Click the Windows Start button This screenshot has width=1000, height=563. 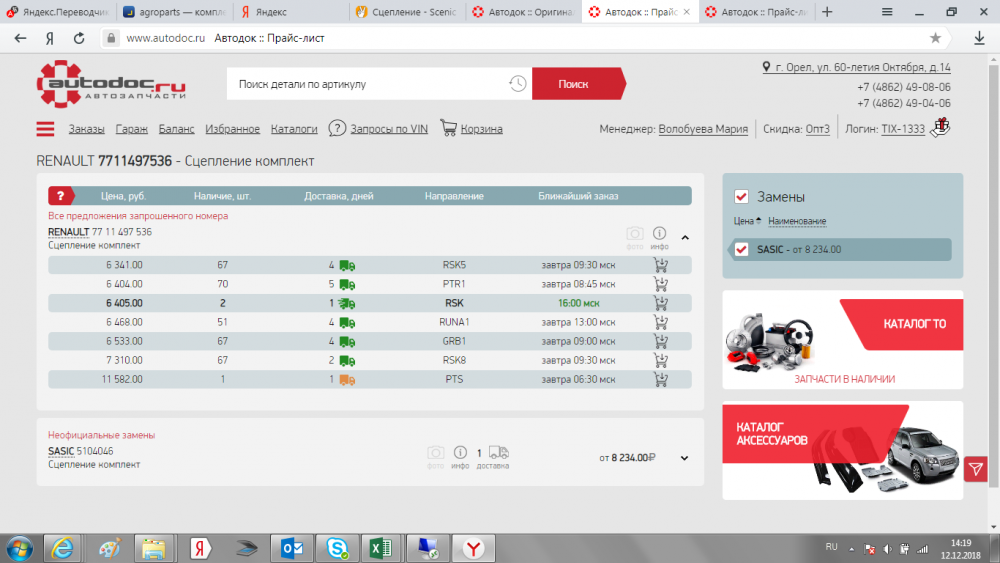pyautogui.click(x=19, y=548)
